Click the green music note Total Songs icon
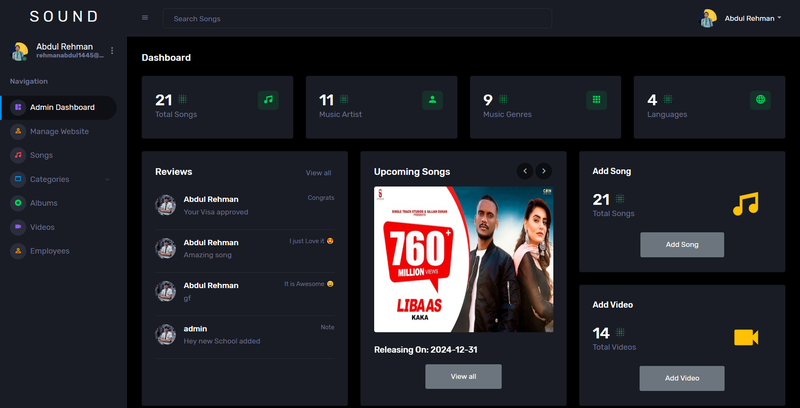The image size is (800, 408). point(268,100)
